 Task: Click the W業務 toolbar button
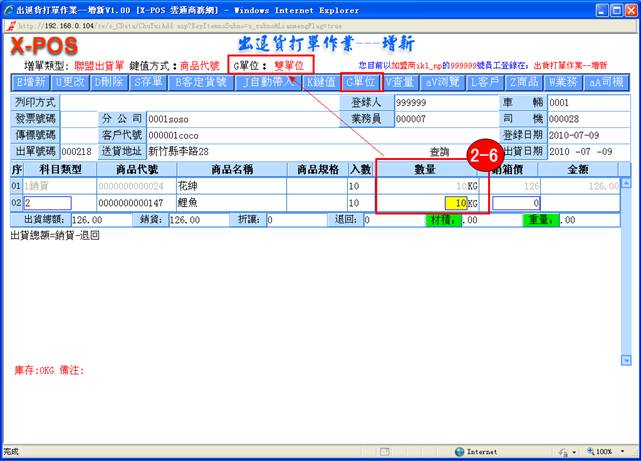point(565,82)
